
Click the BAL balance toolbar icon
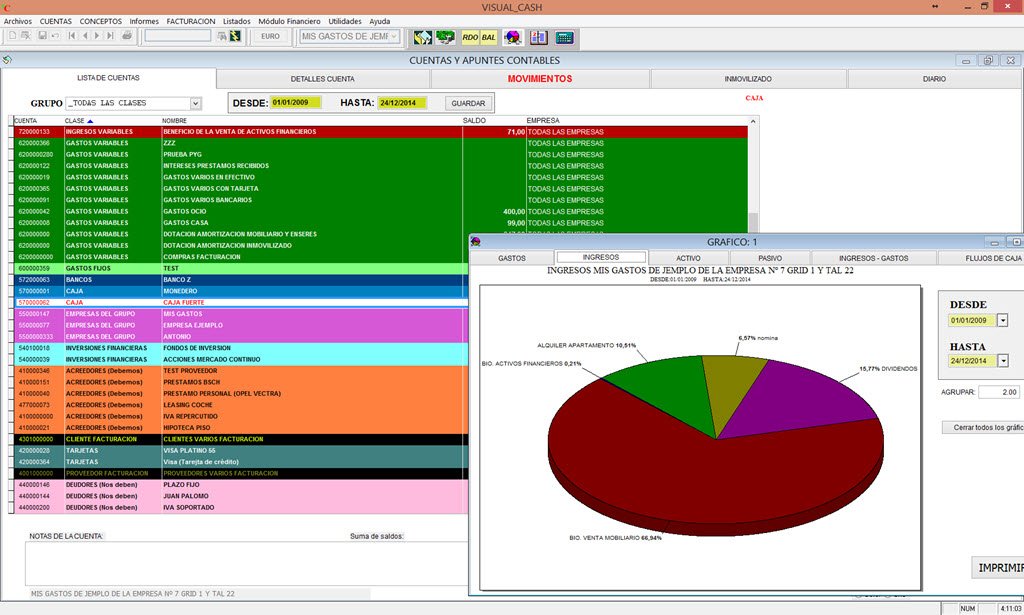tap(489, 37)
